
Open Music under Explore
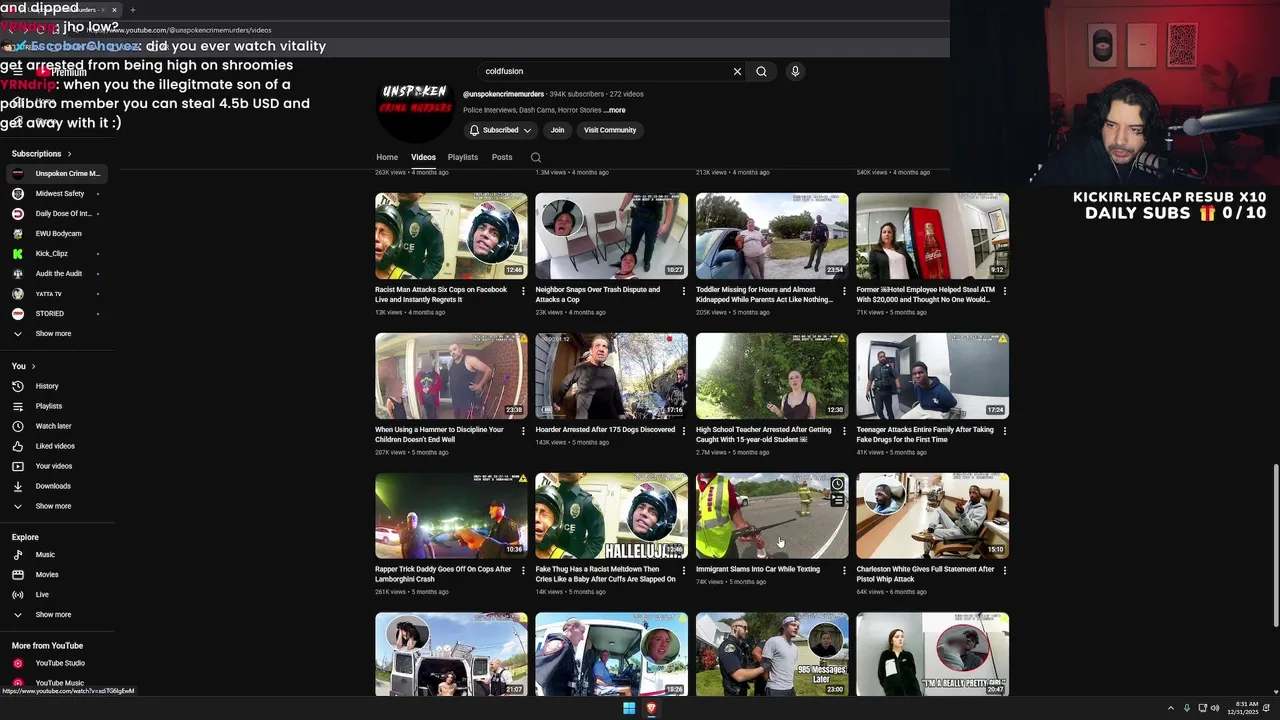point(57,555)
